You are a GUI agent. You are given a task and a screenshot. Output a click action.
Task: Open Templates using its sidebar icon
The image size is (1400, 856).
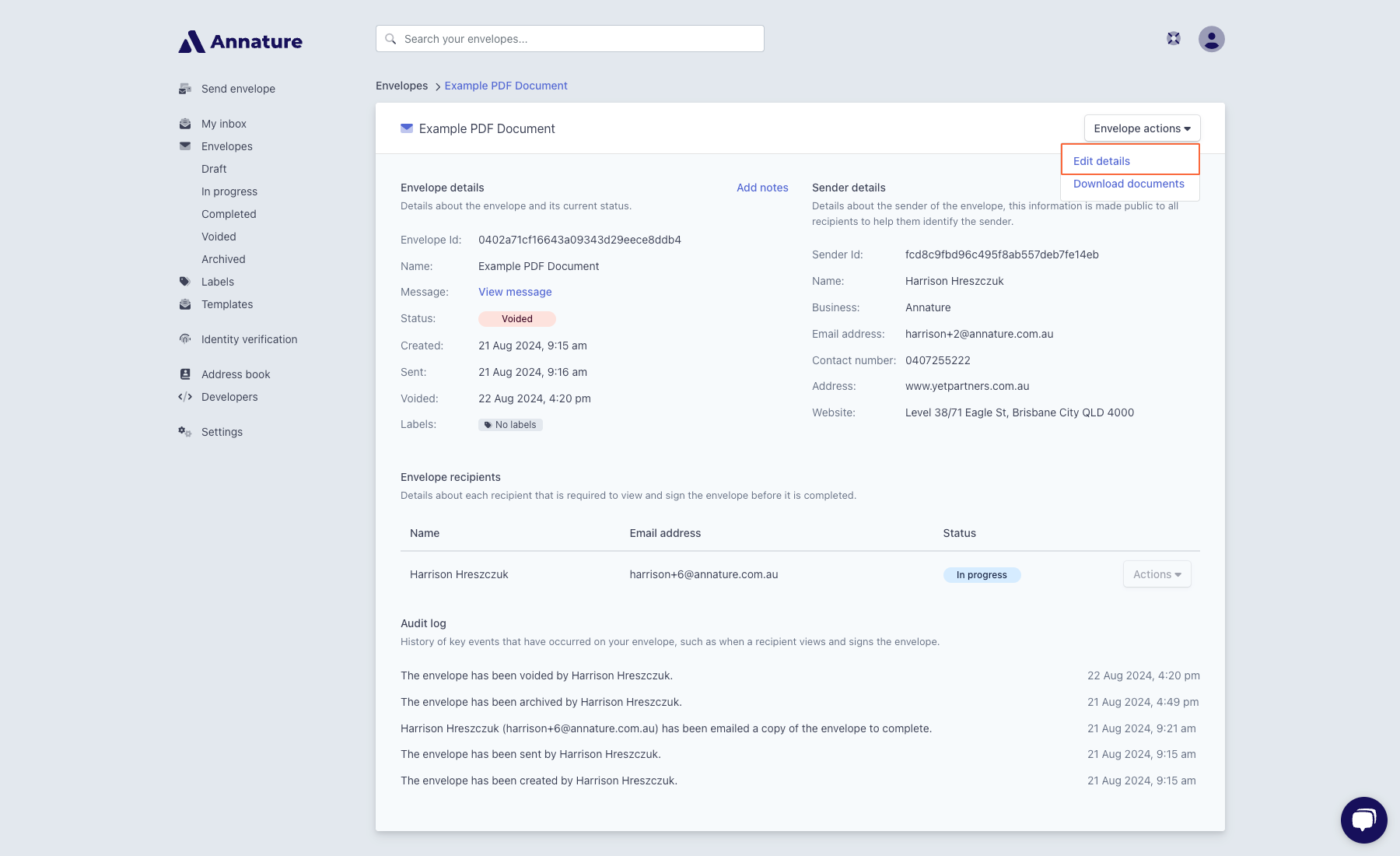(x=185, y=304)
